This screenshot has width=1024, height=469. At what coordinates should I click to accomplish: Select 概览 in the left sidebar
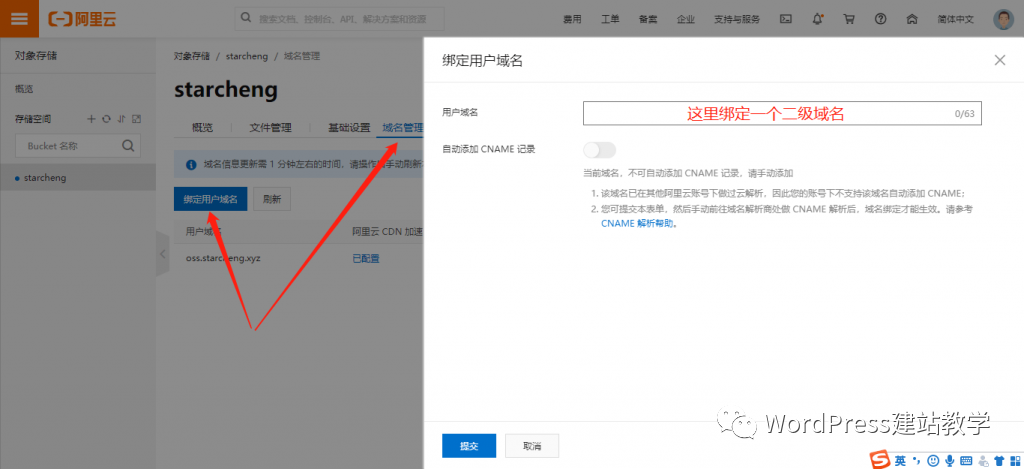(24, 89)
